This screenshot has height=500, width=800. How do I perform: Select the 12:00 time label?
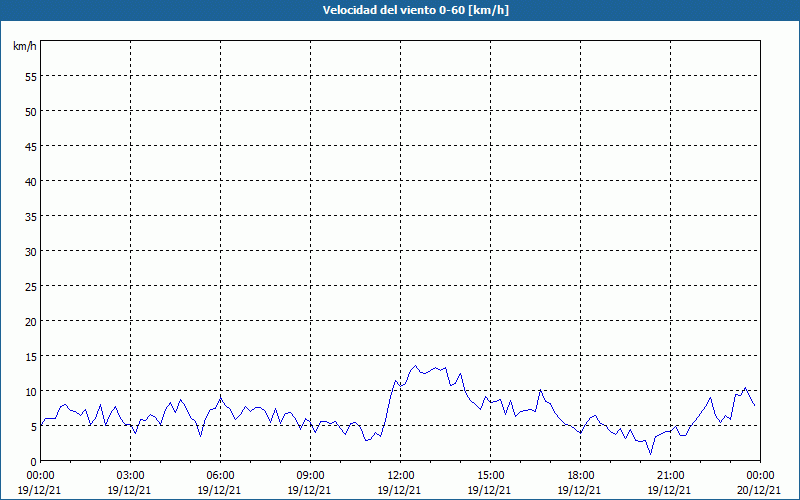(x=401, y=475)
